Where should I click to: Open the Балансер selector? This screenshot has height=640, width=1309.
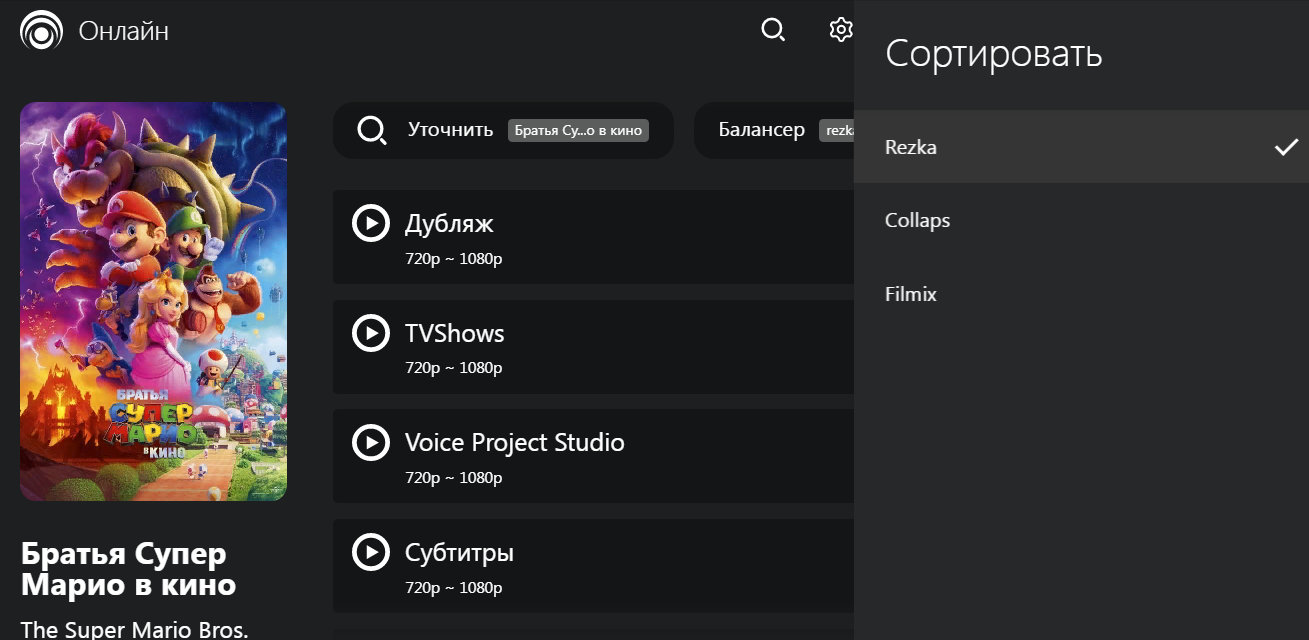pyautogui.click(x=761, y=130)
